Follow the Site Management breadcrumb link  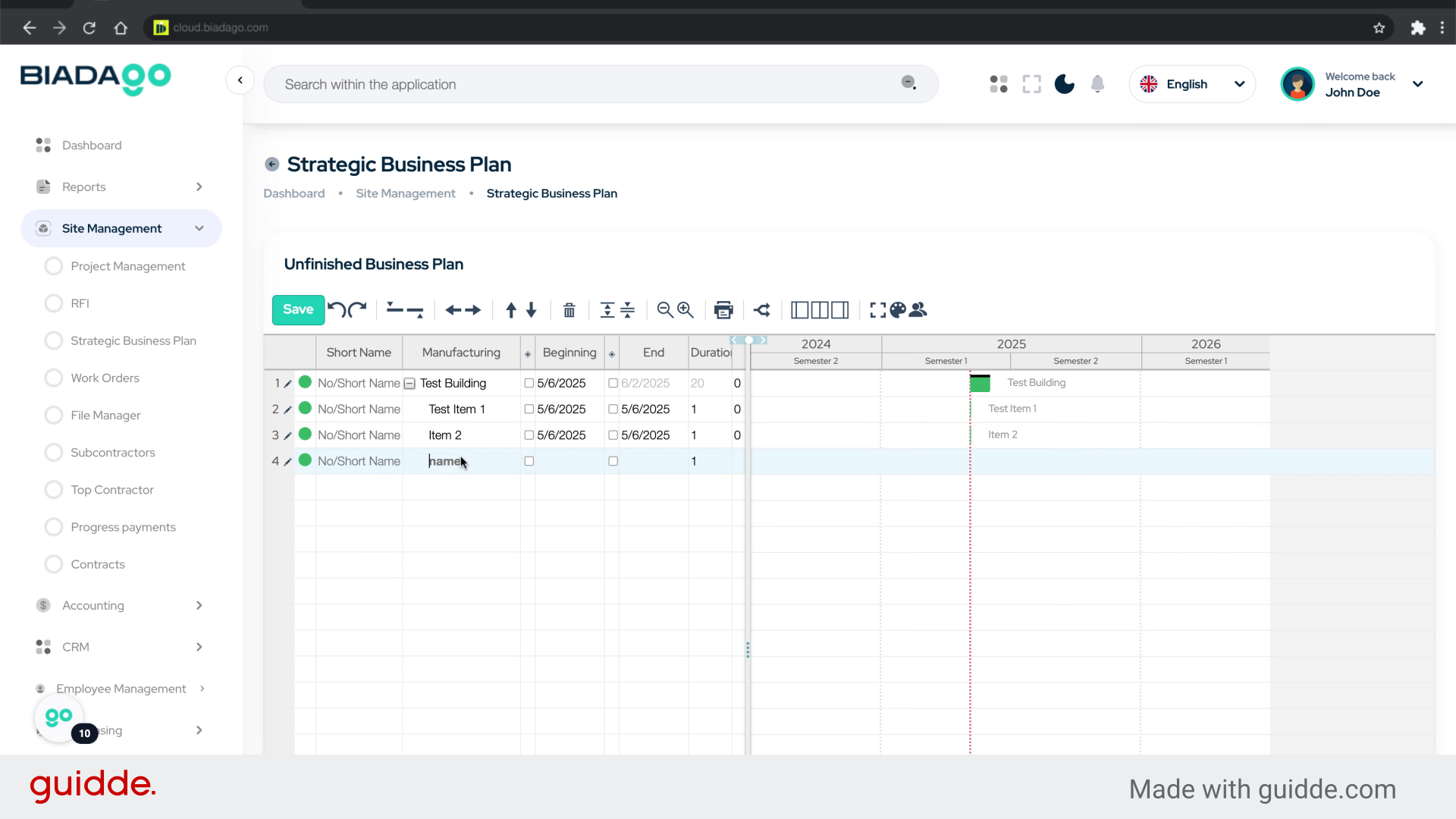tap(406, 193)
